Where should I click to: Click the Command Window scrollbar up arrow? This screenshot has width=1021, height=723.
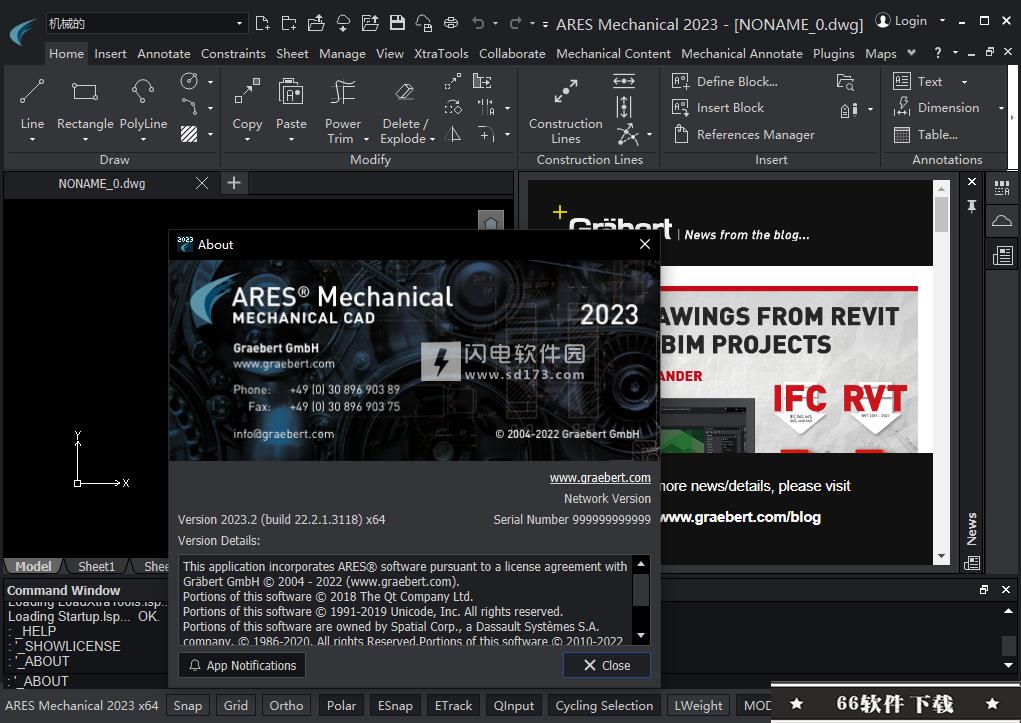(x=1008, y=611)
